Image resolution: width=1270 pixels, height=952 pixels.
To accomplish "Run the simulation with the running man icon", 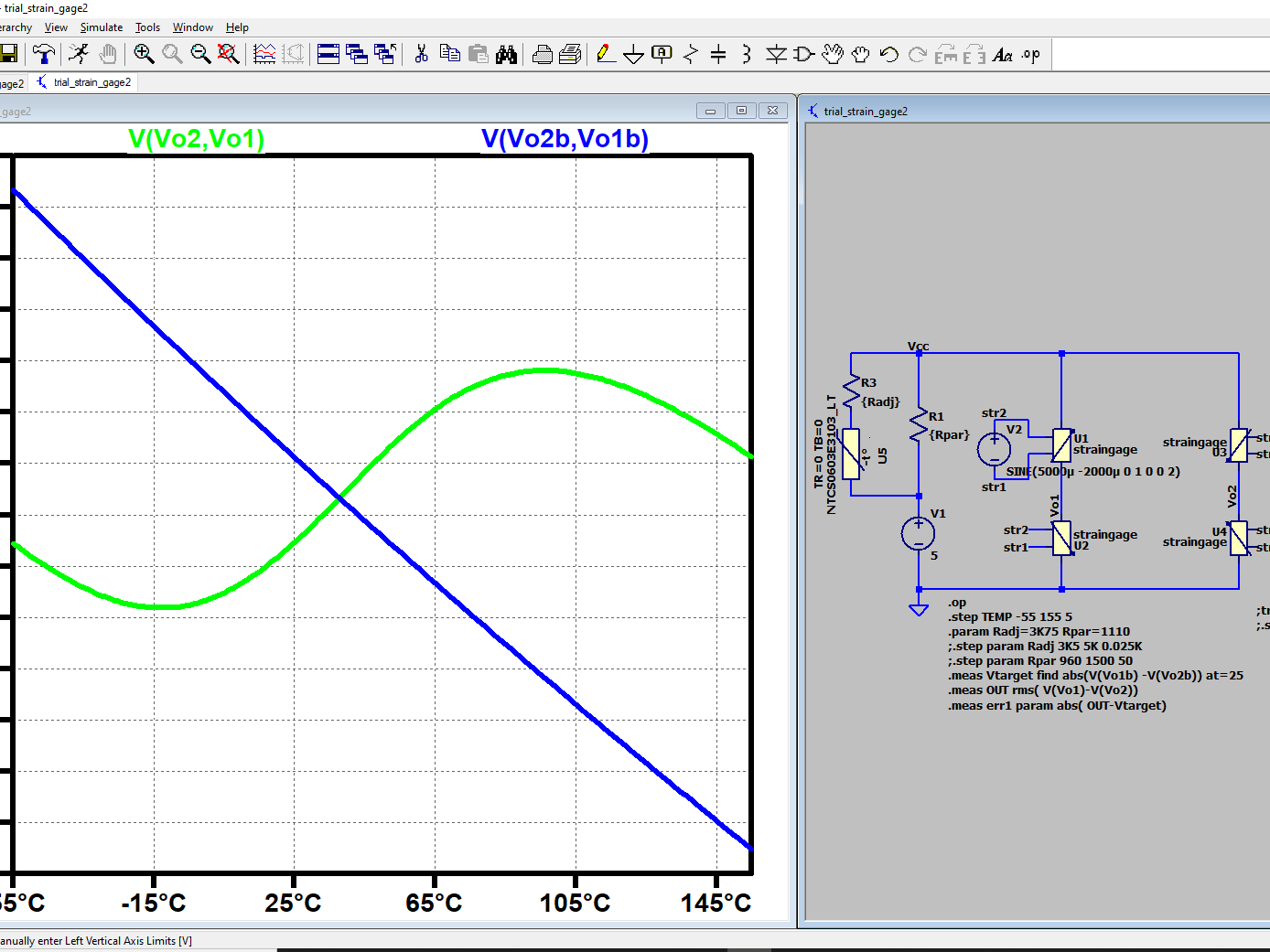I will (80, 55).
